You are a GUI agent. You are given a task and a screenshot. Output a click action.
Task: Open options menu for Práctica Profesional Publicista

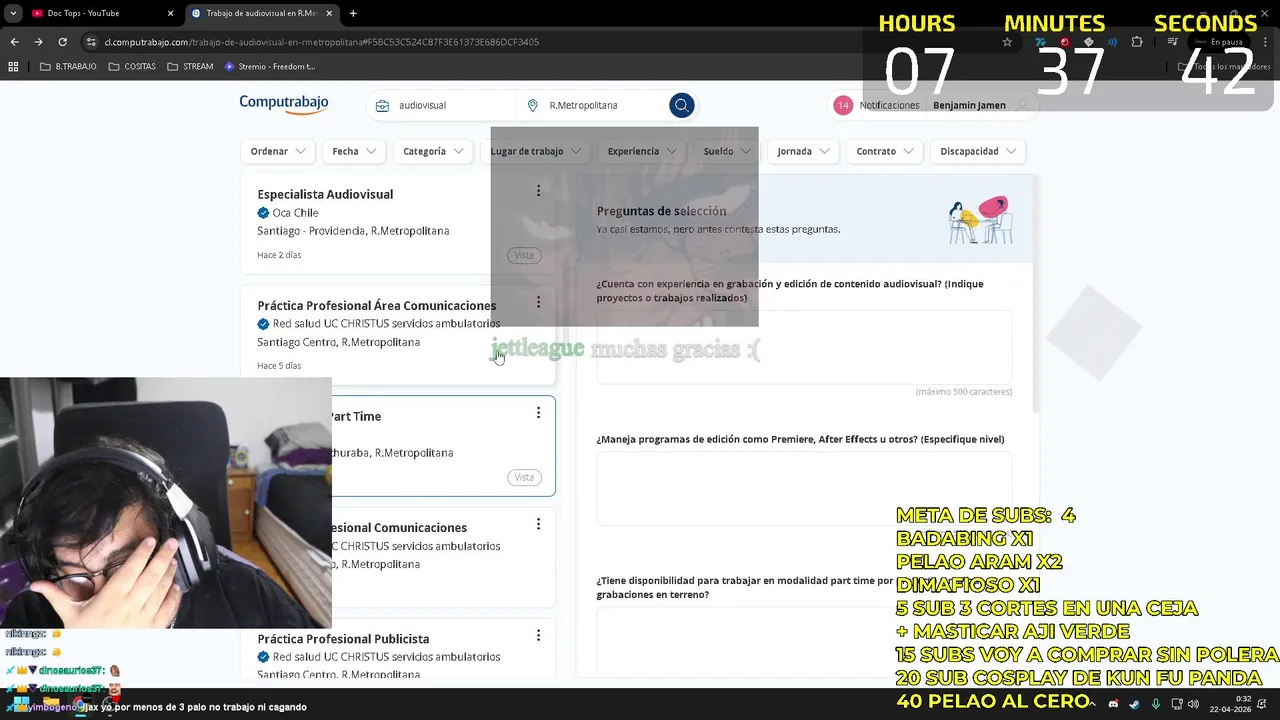coord(538,635)
